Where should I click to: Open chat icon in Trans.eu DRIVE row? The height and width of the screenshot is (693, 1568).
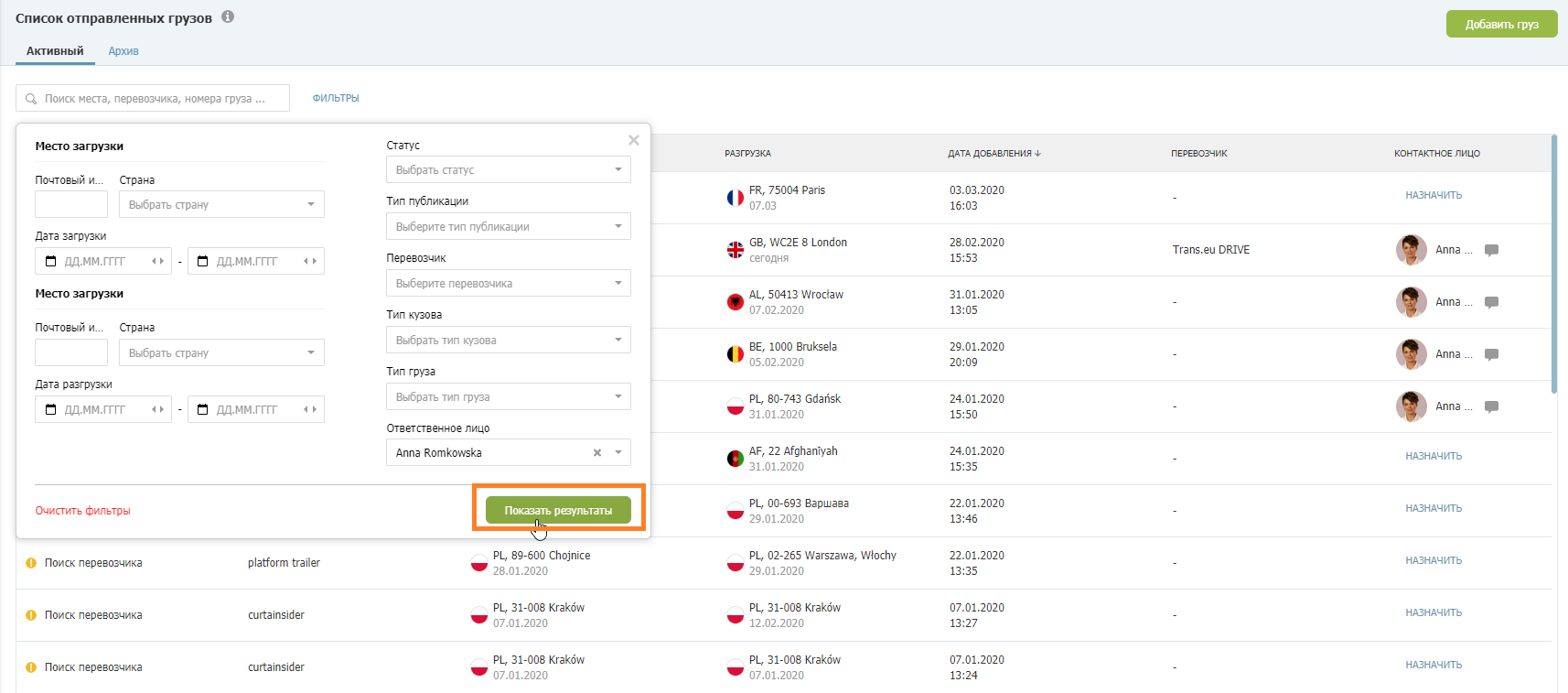[1491, 250]
